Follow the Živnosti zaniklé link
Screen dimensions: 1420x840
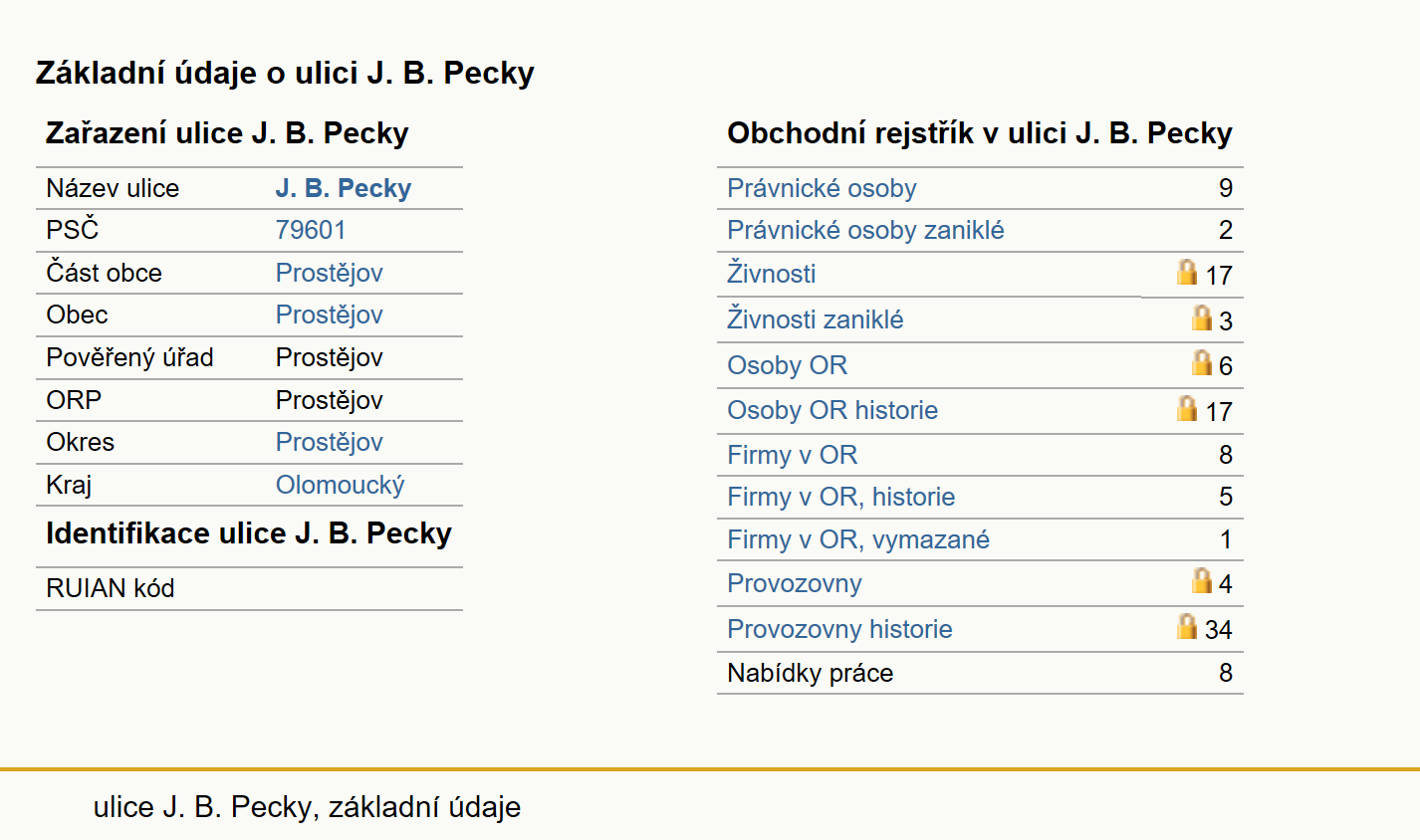pos(816,319)
